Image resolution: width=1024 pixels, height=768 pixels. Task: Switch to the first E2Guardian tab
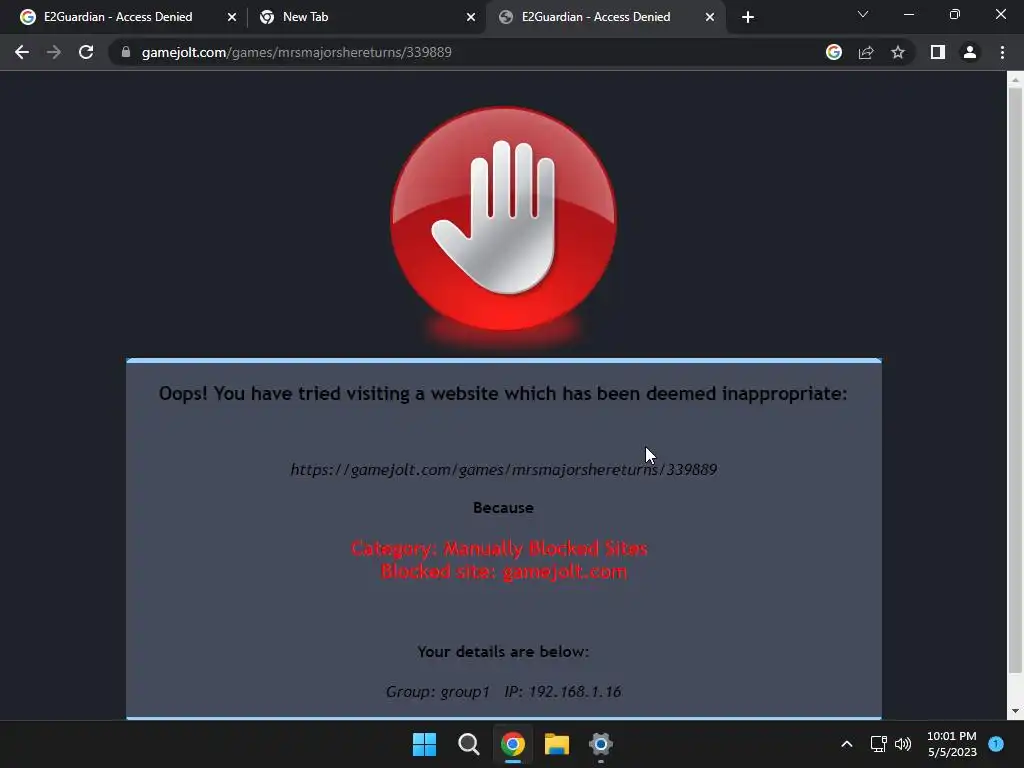pyautogui.click(x=118, y=17)
